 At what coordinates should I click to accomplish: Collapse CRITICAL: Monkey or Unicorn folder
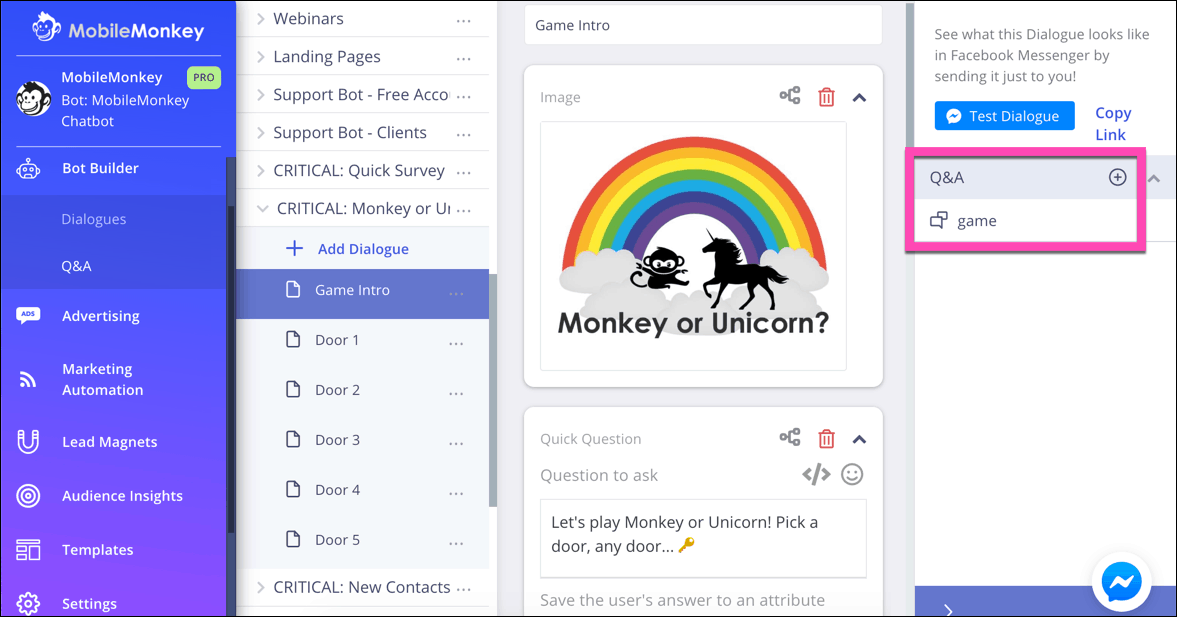coord(262,209)
